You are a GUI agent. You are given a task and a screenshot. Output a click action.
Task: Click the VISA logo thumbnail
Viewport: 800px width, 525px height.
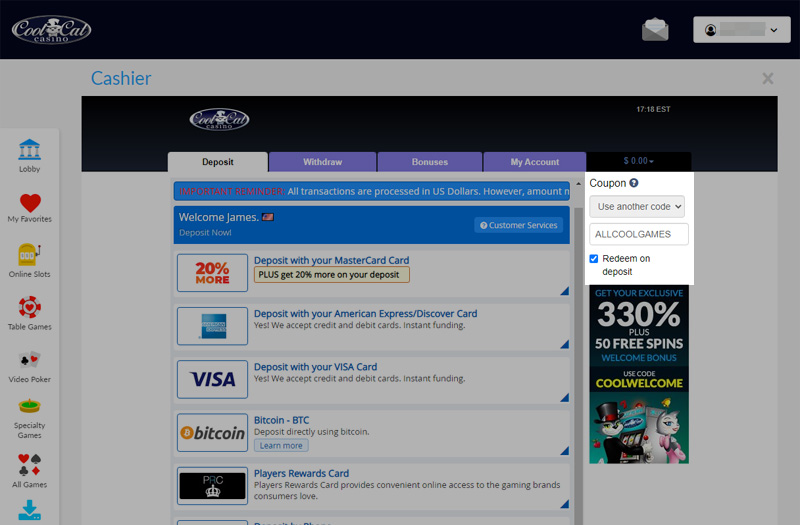(x=212, y=379)
